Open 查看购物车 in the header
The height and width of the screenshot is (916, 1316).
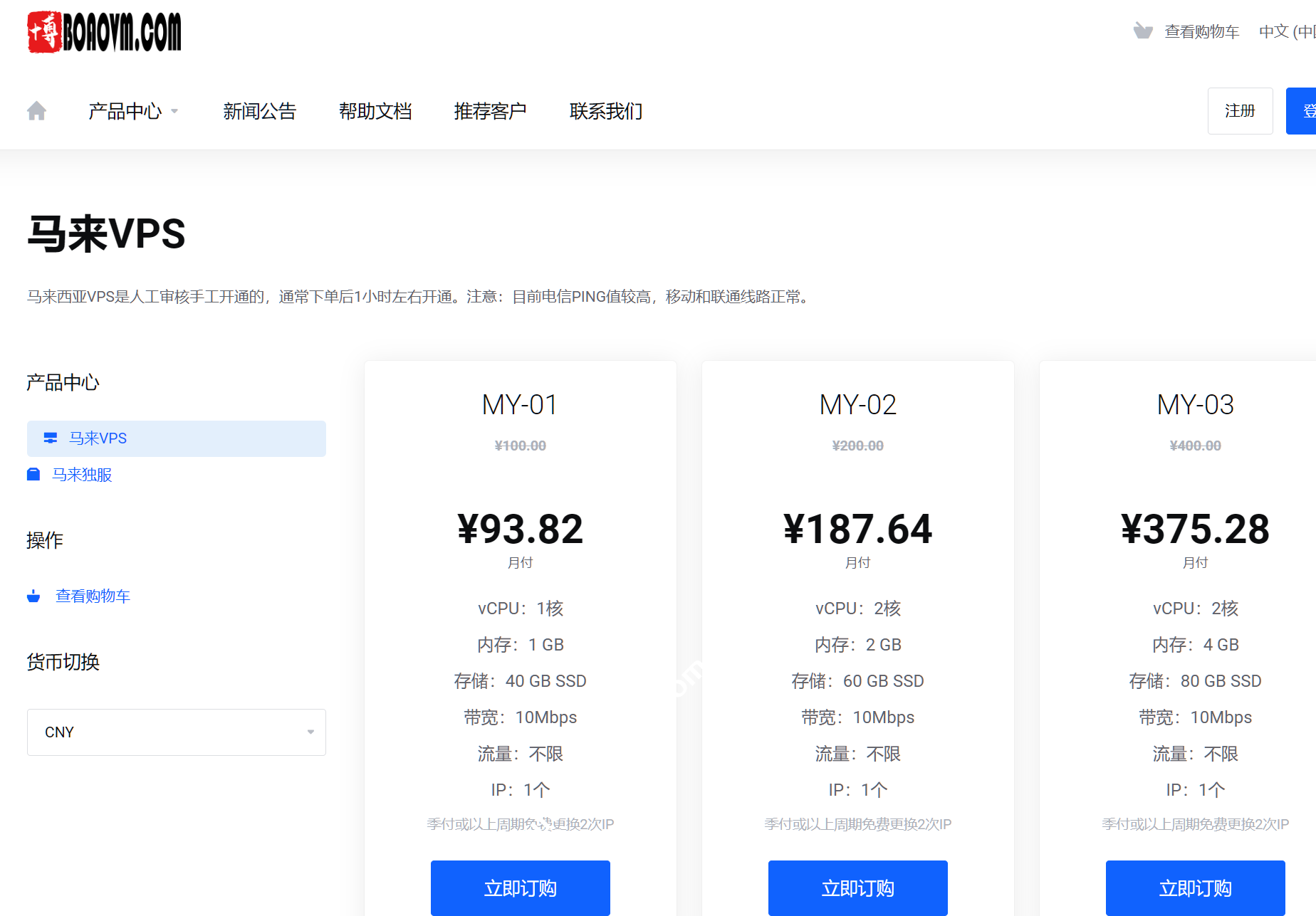[1202, 31]
